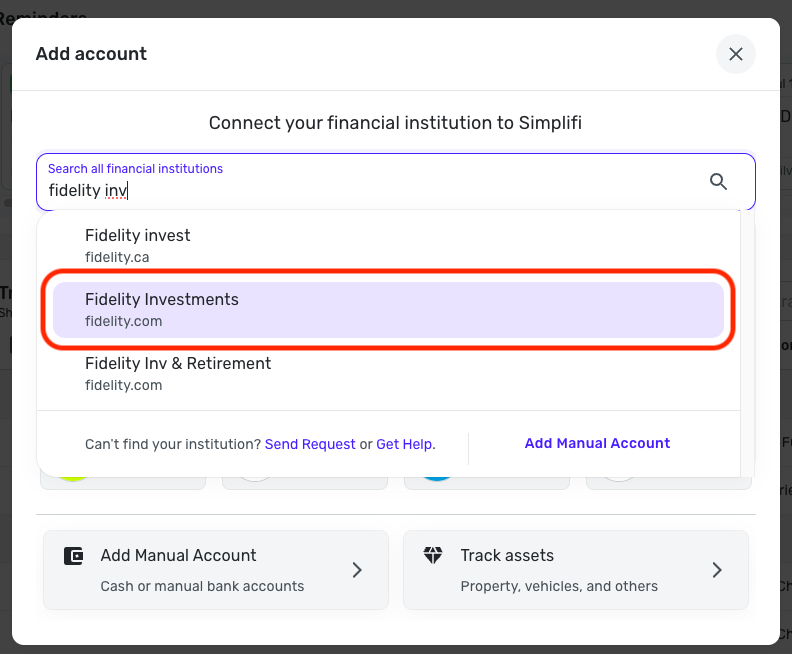The height and width of the screenshot is (654, 792).
Task: Open the Property, vehicles, and others card
Action: pos(559,586)
